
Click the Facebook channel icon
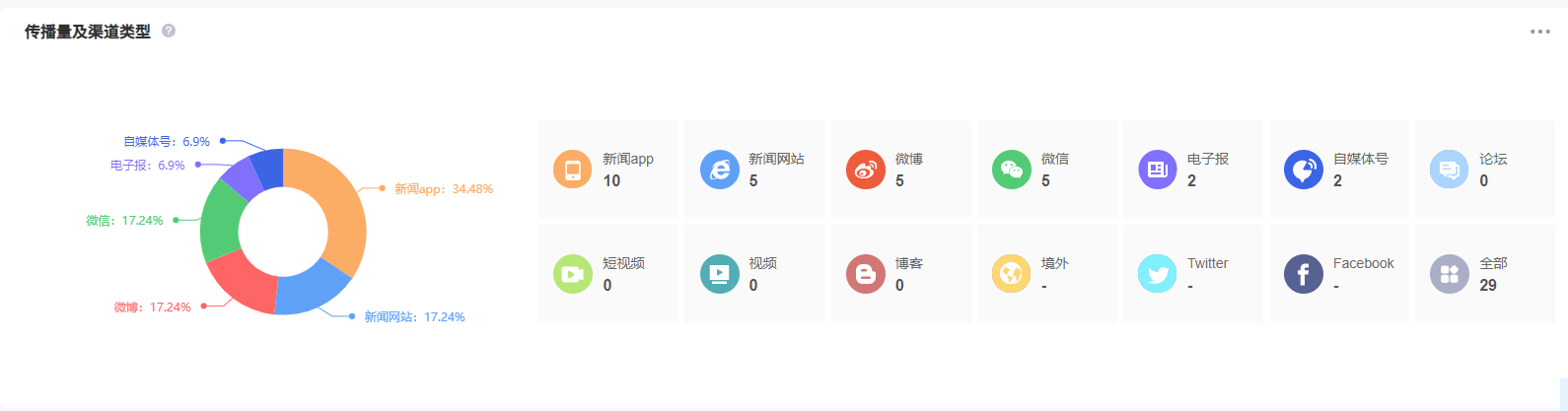(1303, 274)
